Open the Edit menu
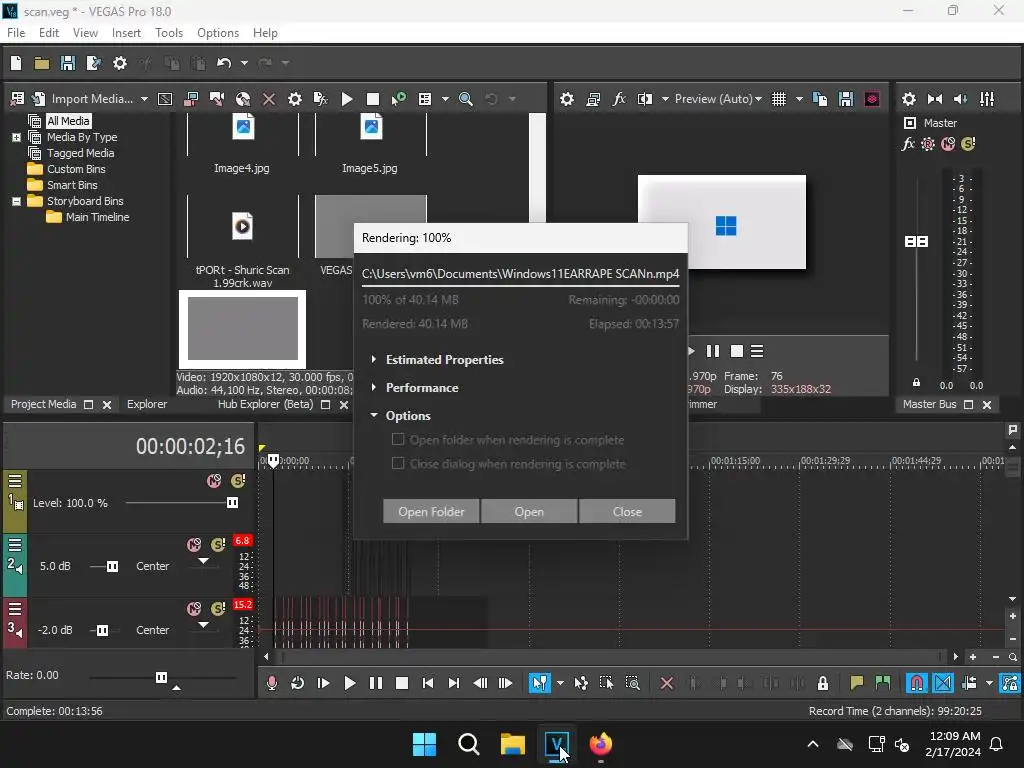 click(x=49, y=33)
